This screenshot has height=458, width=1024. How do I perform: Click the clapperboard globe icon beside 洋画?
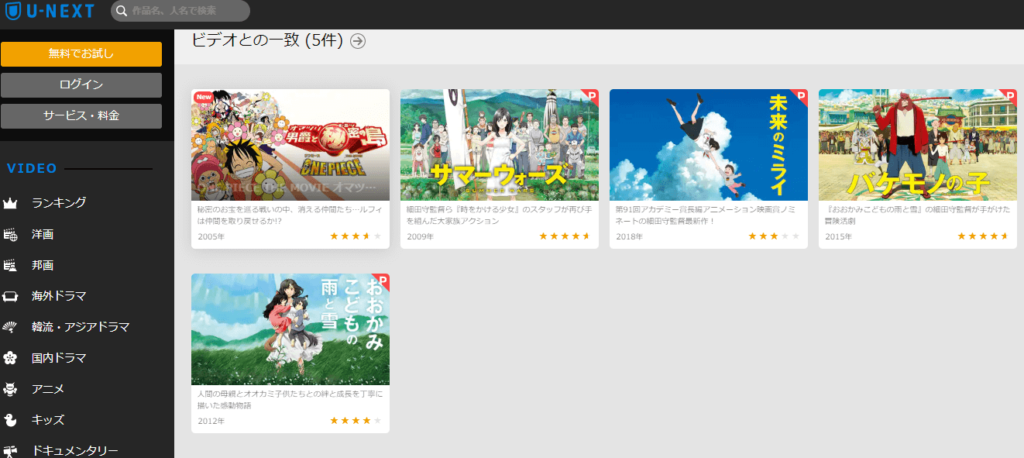pyautogui.click(x=10, y=235)
